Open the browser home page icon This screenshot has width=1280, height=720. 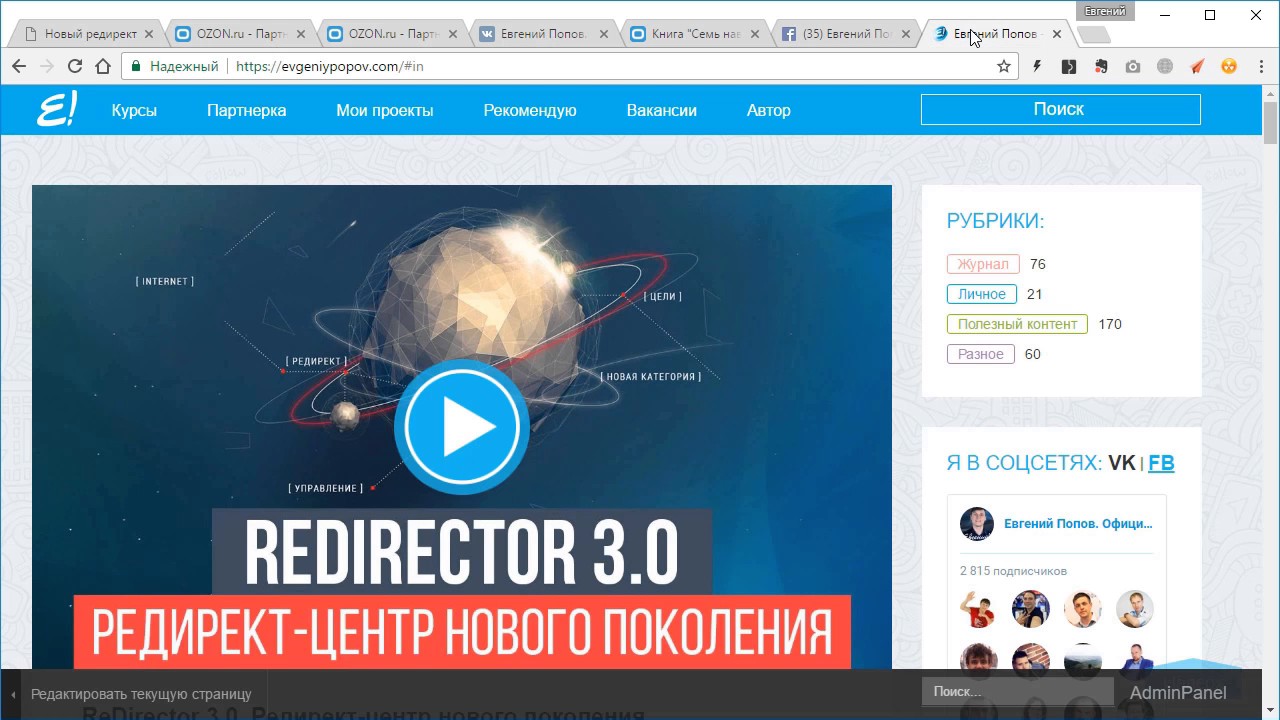point(103,66)
